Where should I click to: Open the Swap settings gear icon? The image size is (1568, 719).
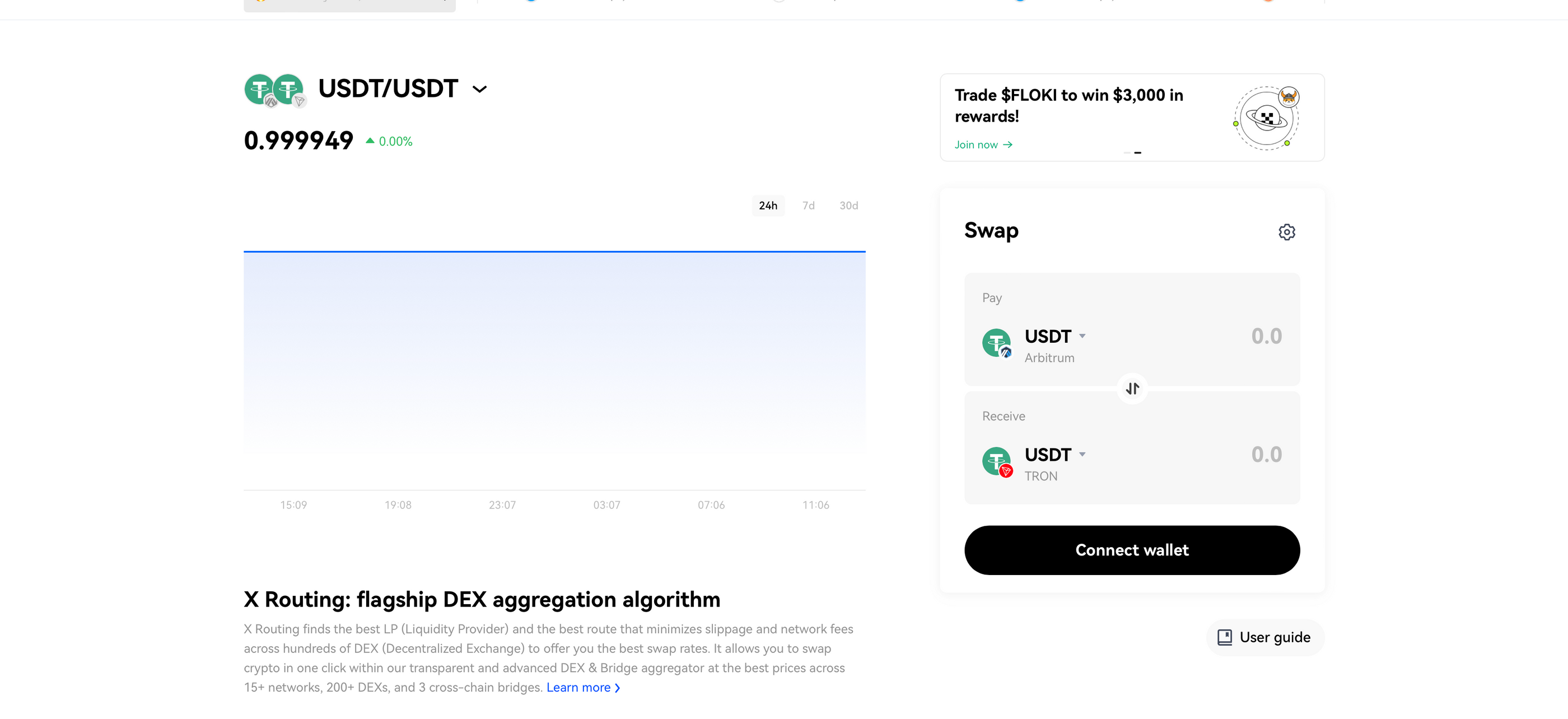pos(1287,232)
